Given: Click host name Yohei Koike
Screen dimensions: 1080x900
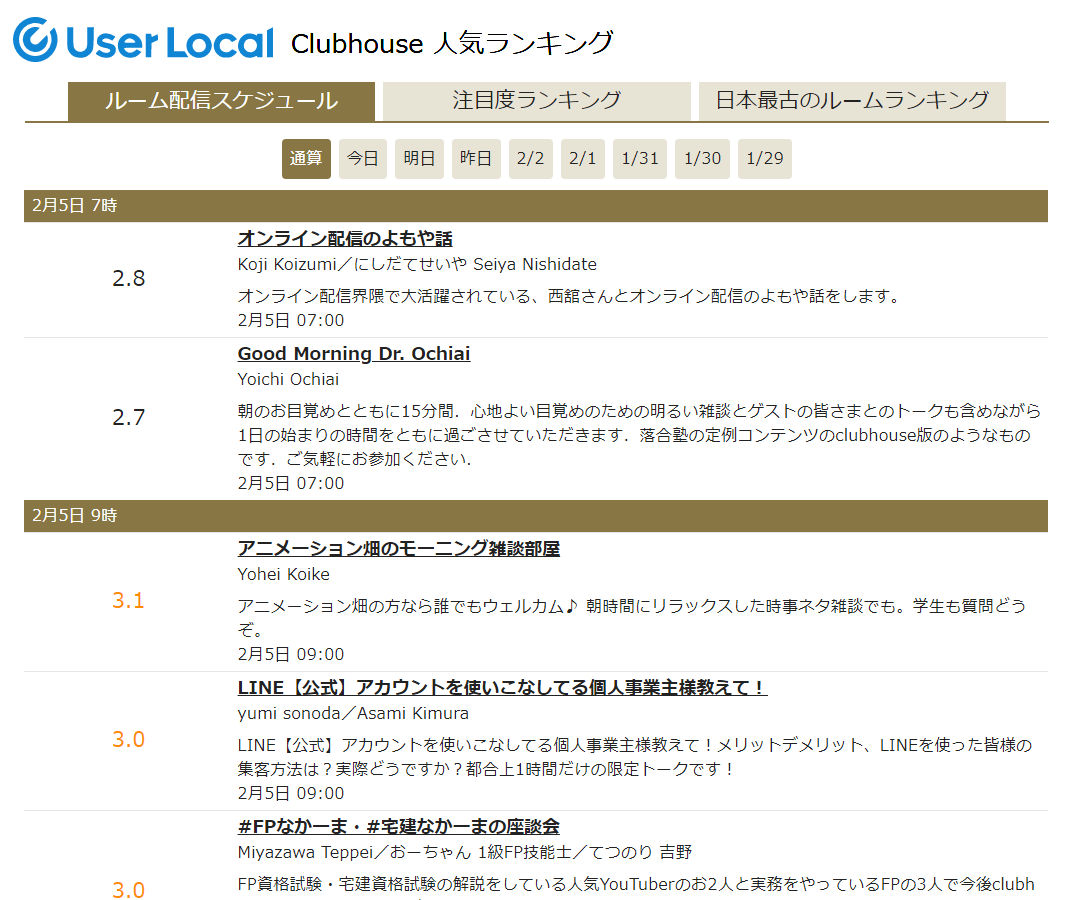Looking at the screenshot, I should tap(284, 574).
